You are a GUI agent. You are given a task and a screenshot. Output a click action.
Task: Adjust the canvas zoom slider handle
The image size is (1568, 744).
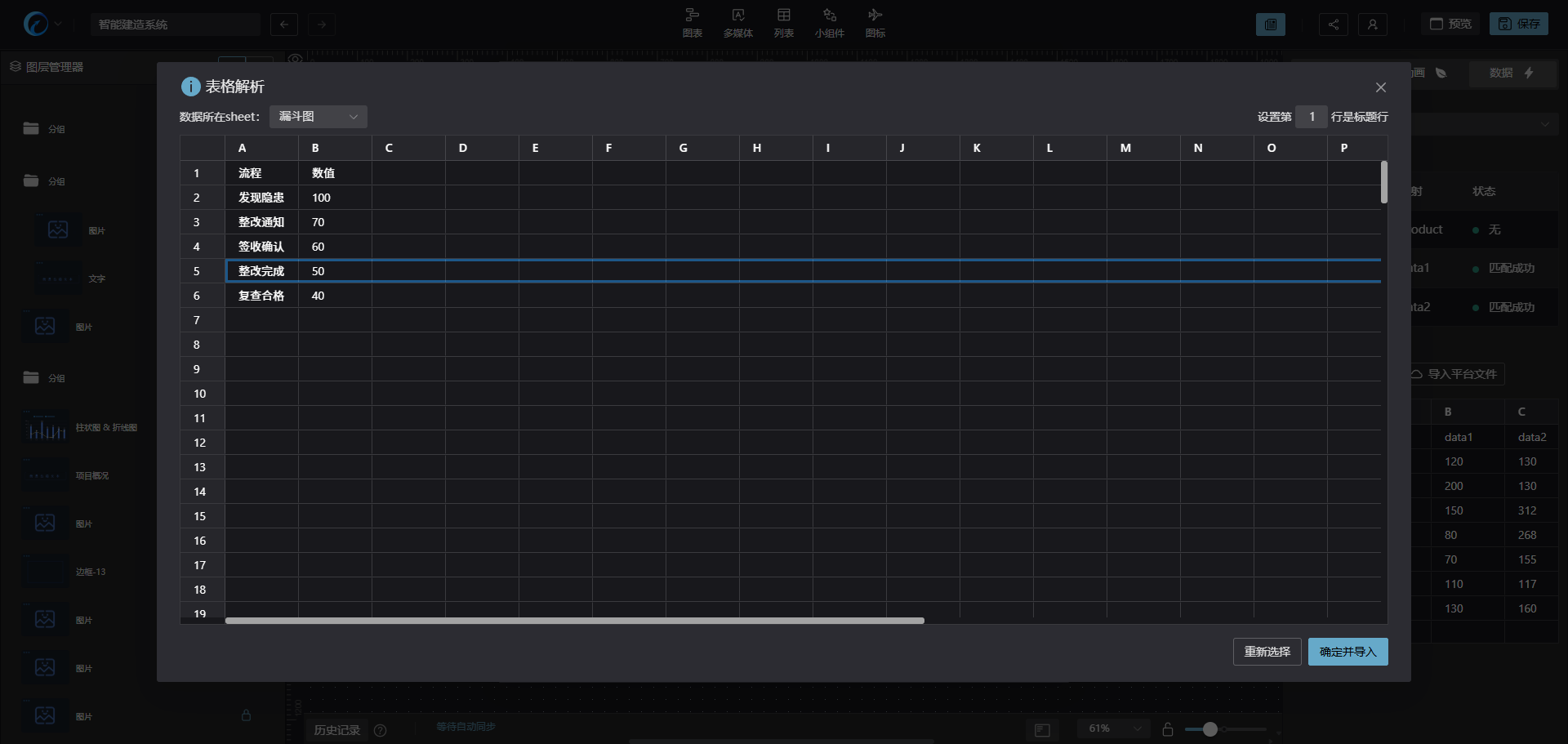pos(1209,729)
